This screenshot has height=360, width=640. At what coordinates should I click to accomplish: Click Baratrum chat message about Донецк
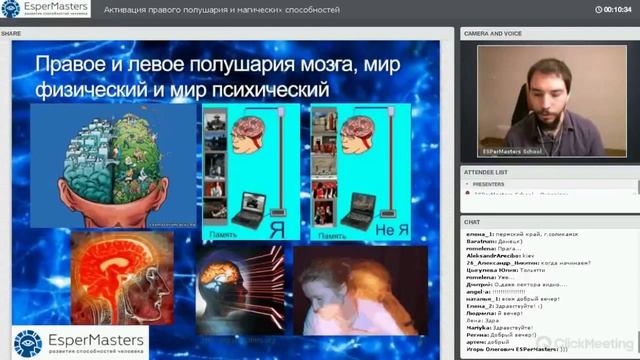coord(494,242)
